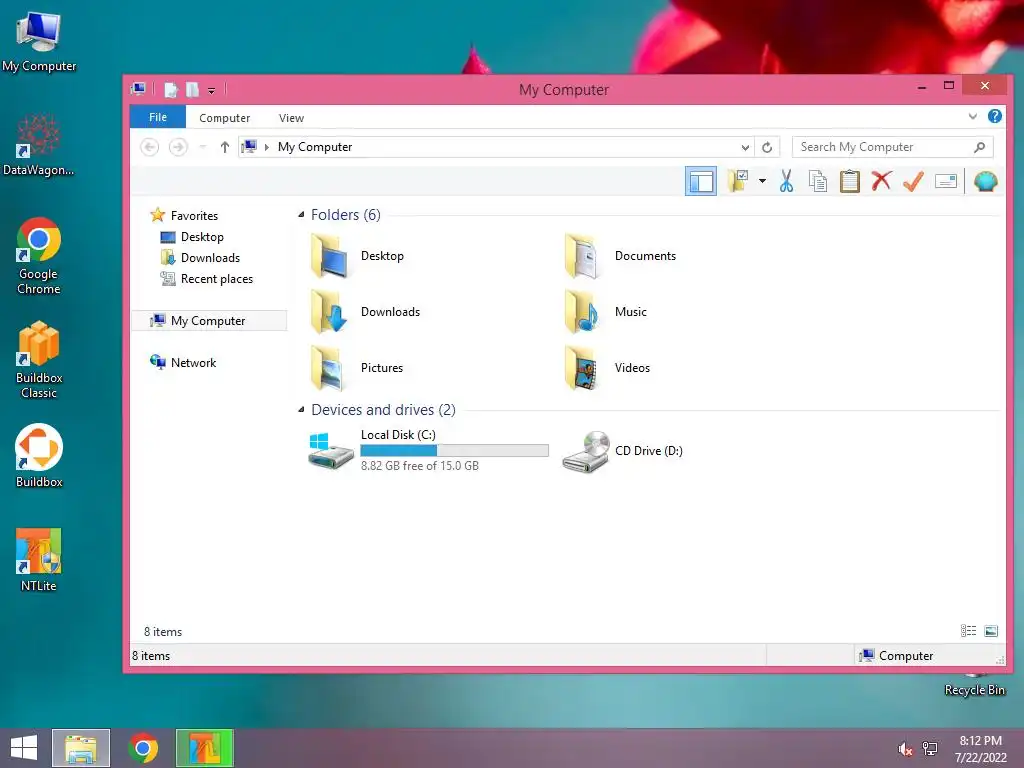Click the Paste clipboard icon
This screenshot has width=1024, height=768.
click(850, 181)
